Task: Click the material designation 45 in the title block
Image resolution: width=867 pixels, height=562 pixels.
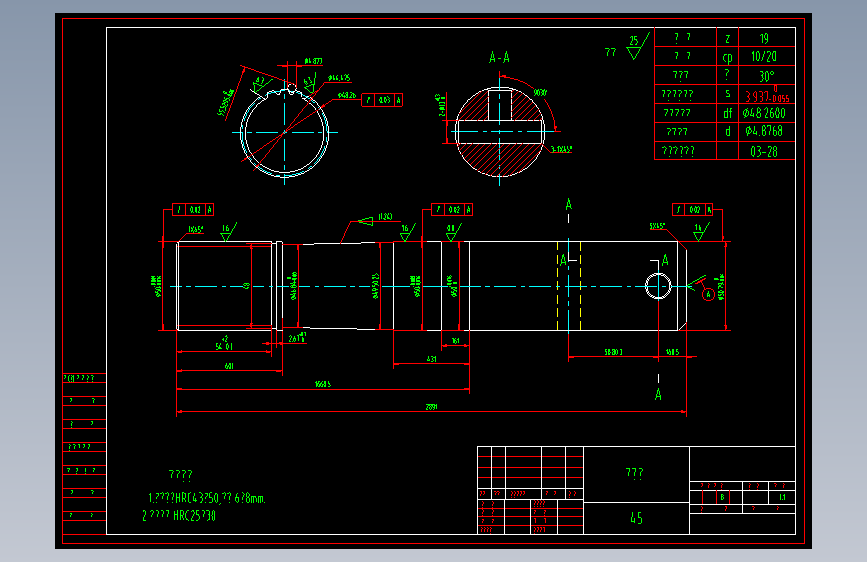Action: pyautogui.click(x=636, y=518)
